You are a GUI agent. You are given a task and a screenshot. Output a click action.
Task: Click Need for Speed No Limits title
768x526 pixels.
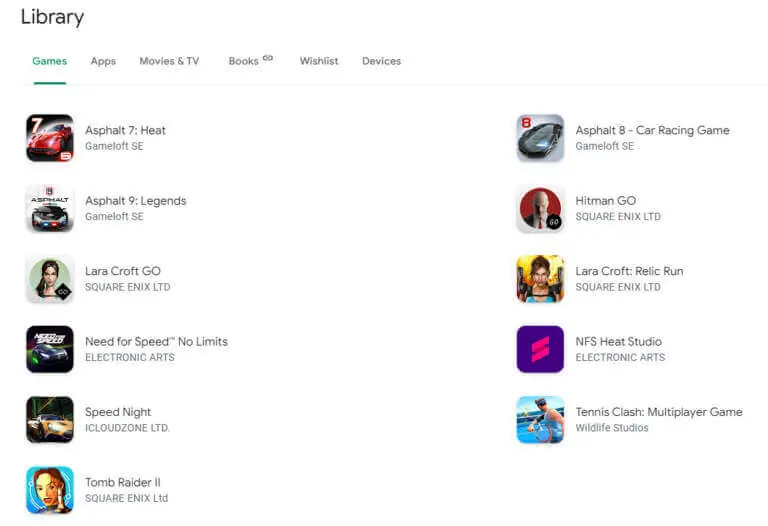tap(157, 341)
